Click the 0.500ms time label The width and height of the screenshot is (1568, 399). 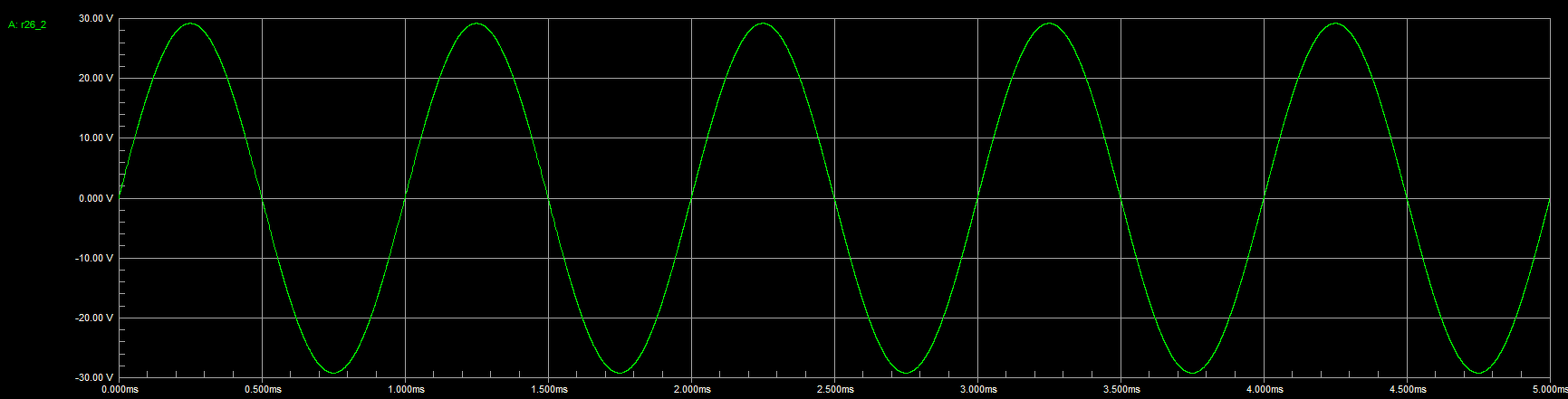click(263, 390)
